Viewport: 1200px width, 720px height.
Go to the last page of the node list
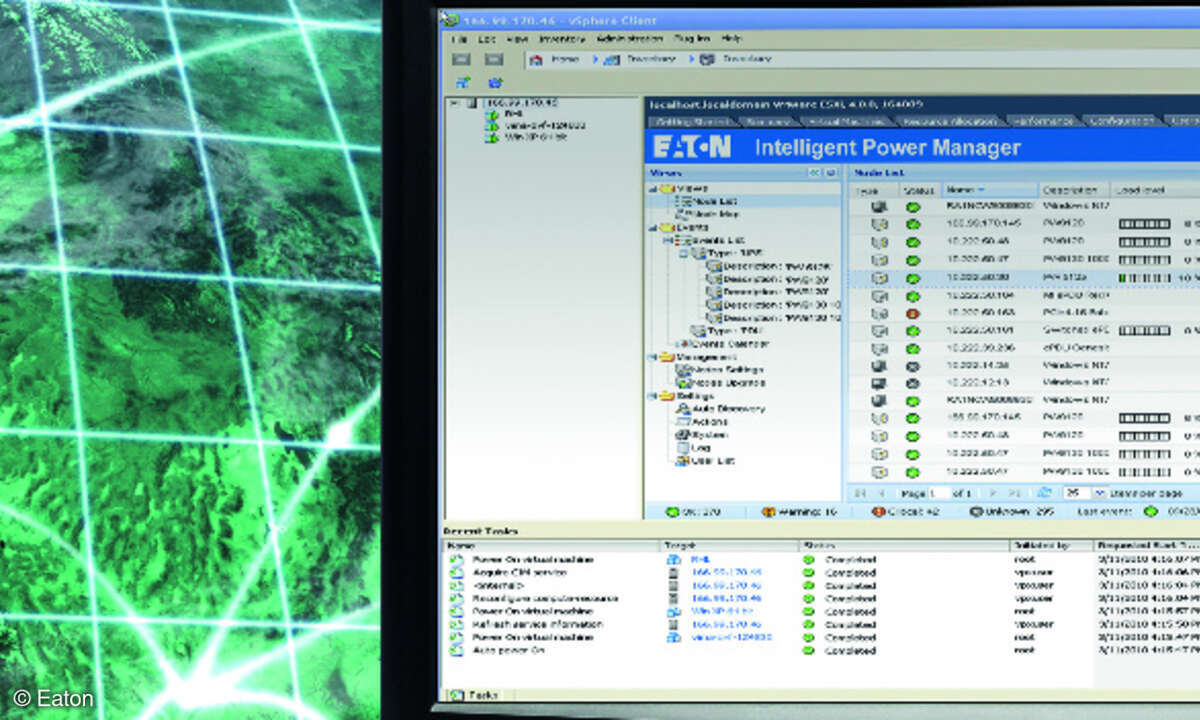(x=1013, y=492)
